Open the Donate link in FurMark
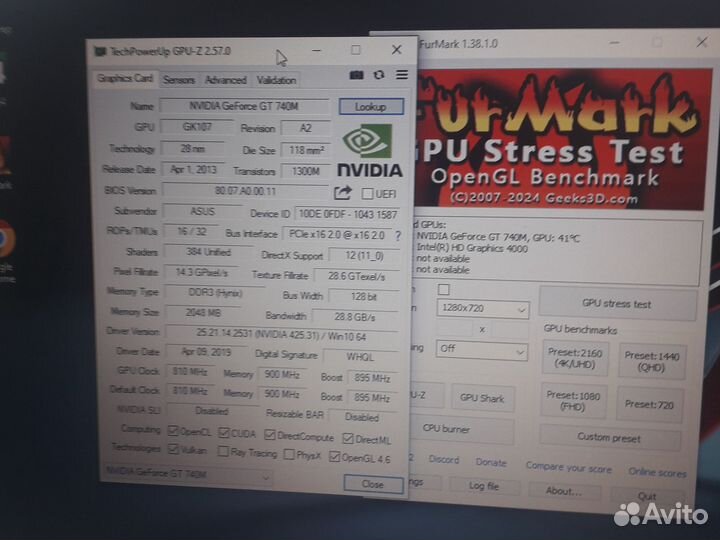Screen dimensions: 720x540 pyautogui.click(x=491, y=462)
